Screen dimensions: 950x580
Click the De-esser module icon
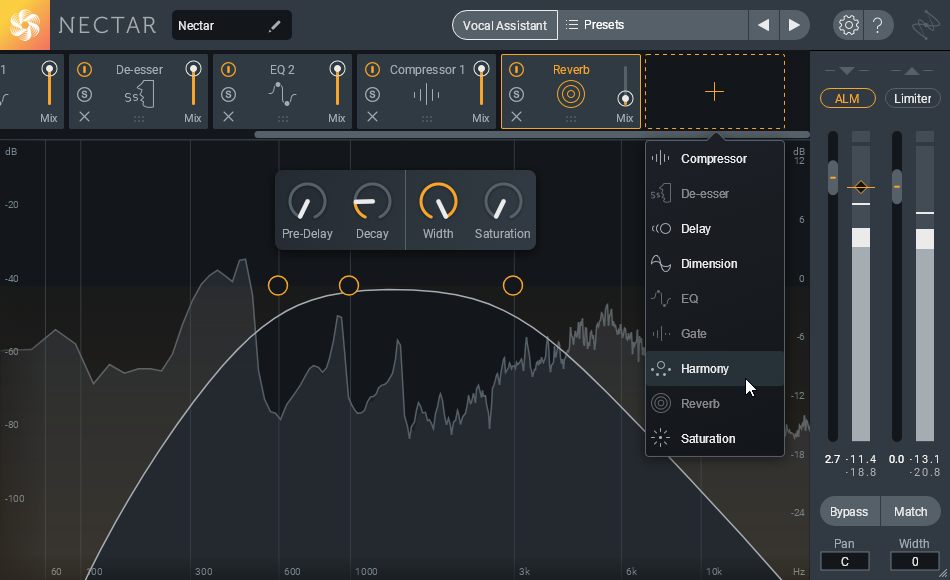click(139, 95)
